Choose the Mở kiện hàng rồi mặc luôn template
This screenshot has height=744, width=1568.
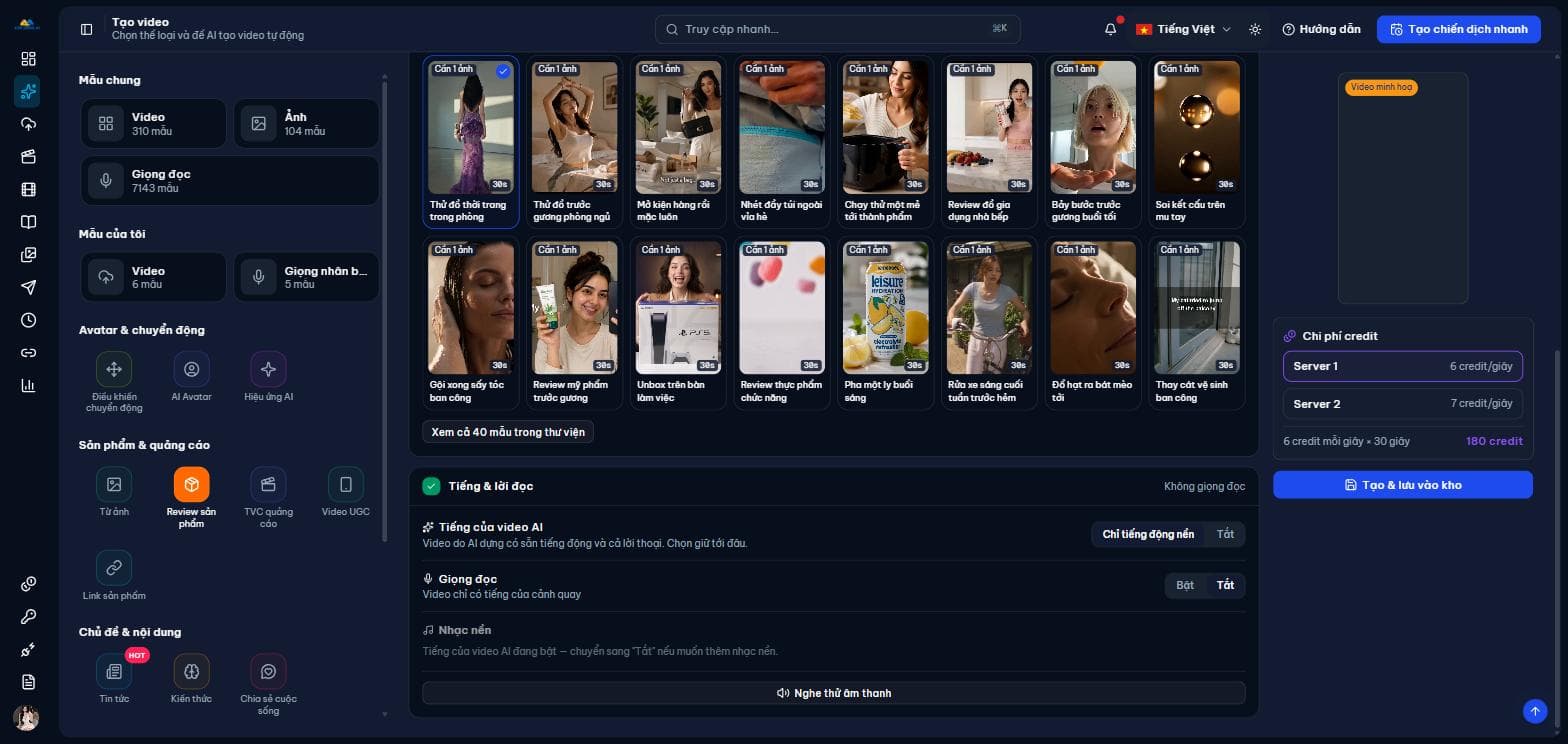(x=678, y=142)
